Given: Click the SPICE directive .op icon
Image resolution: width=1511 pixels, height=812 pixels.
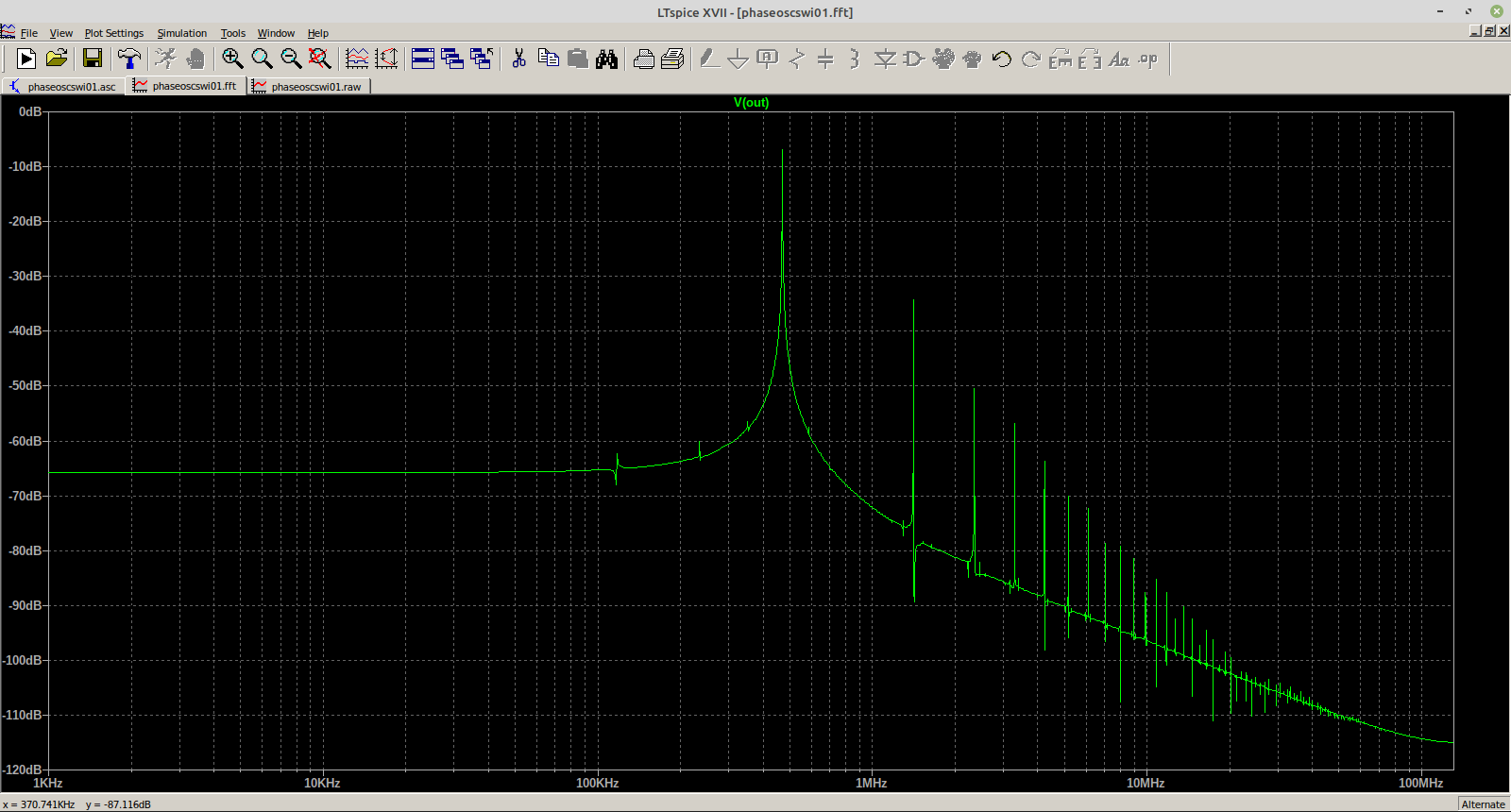Looking at the screenshot, I should pyautogui.click(x=1148, y=59).
